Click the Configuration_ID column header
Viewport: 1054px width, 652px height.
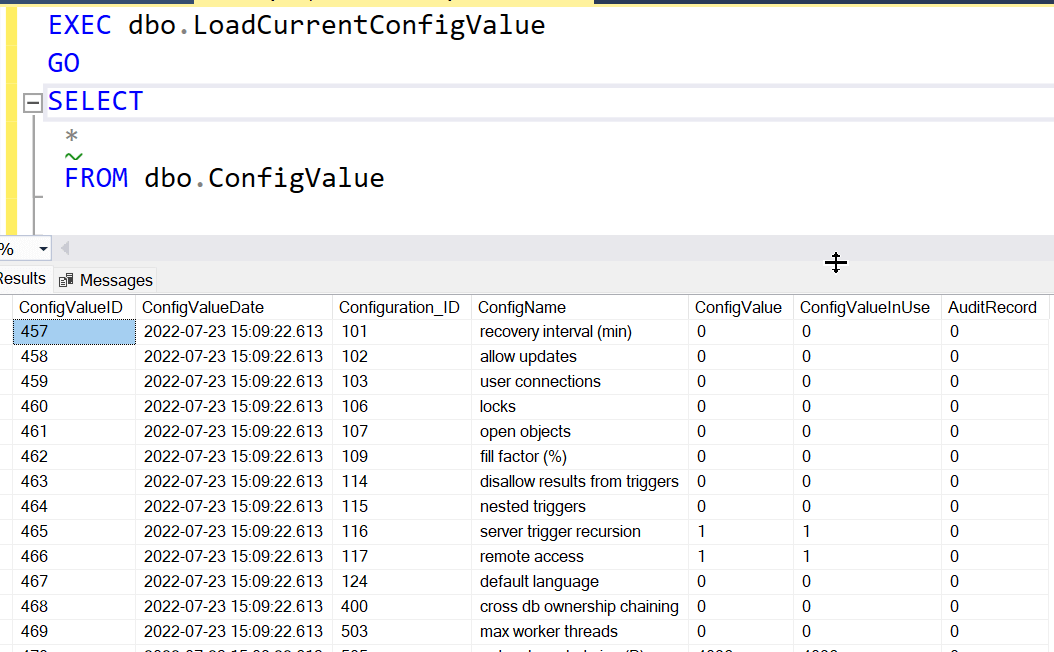399,307
